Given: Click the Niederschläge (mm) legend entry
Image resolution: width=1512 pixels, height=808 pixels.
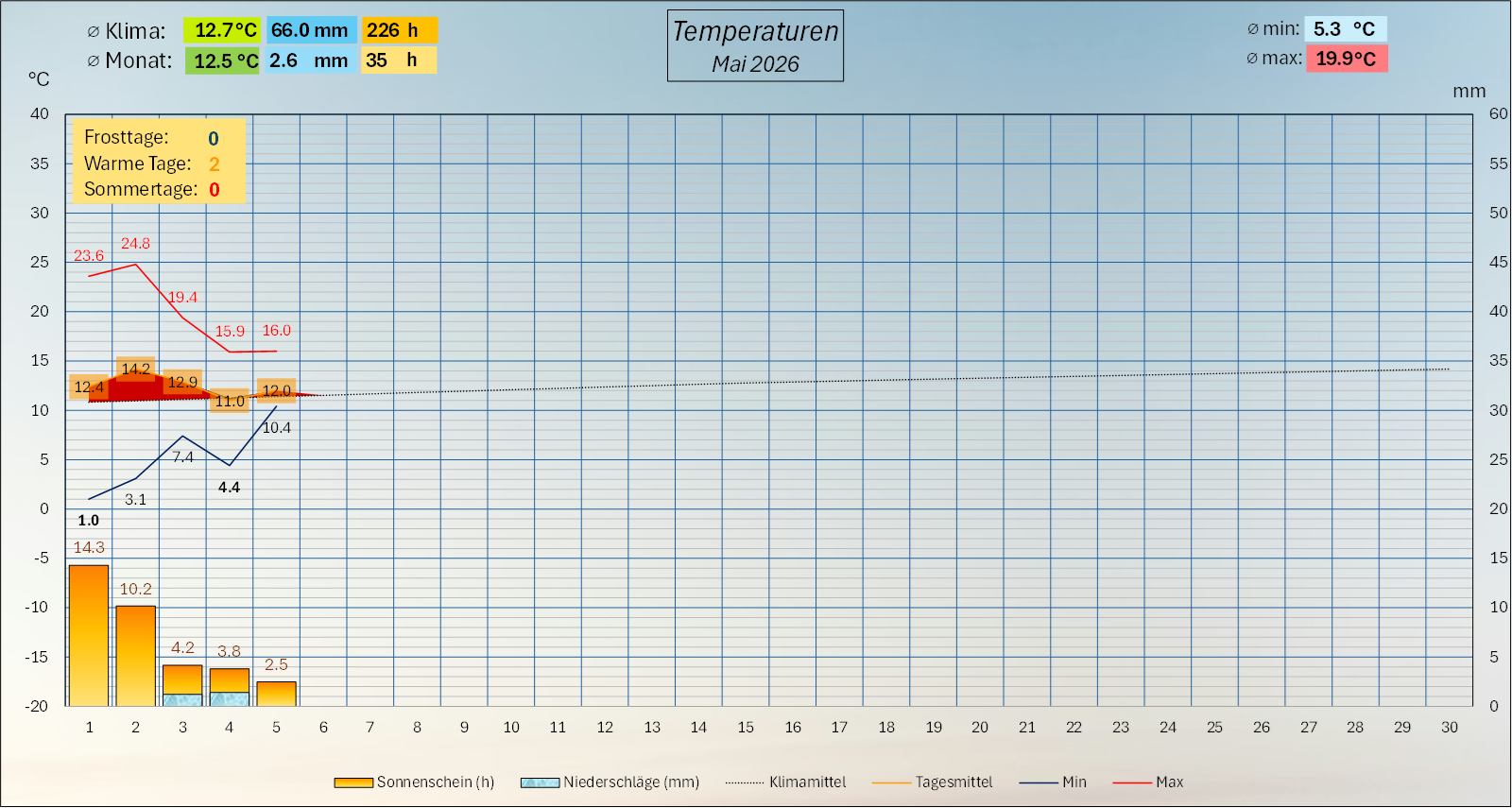Looking at the screenshot, I should click(610, 782).
